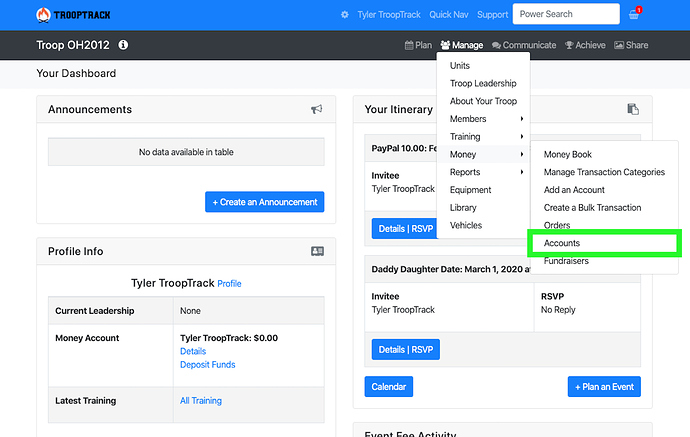The image size is (690, 437).
Task: Open the Achieve menu
Action: pos(585,45)
